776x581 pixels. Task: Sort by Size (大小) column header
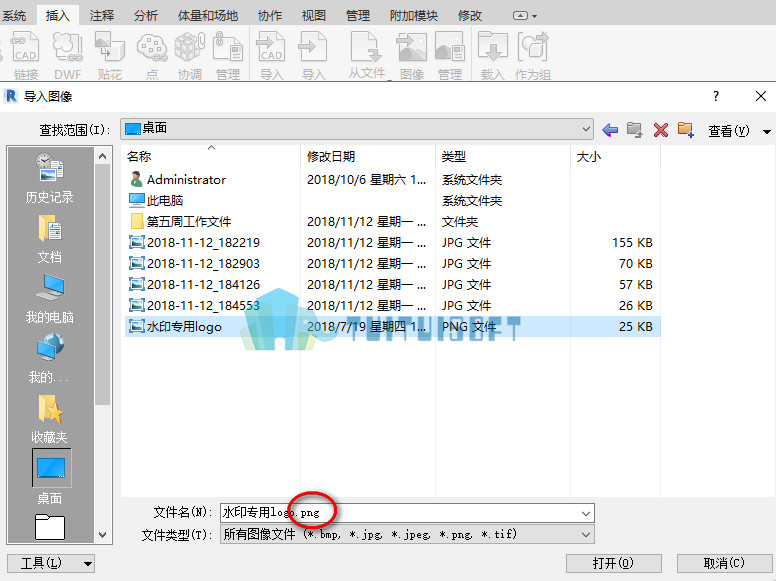pos(615,156)
